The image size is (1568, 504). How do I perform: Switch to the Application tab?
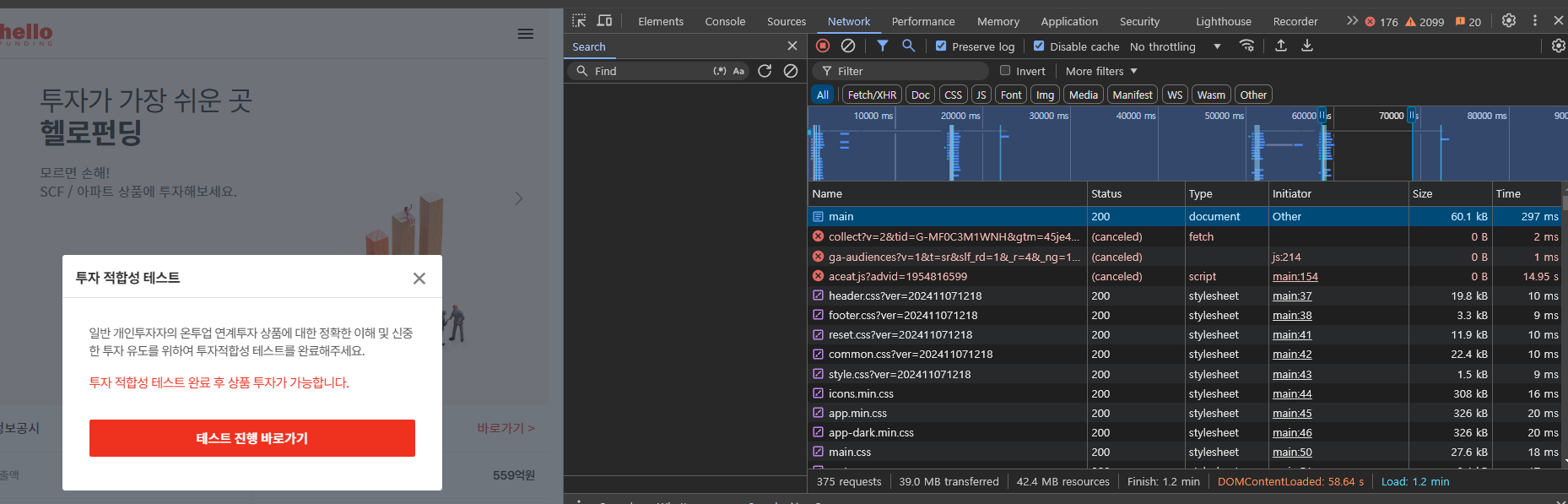(1069, 21)
